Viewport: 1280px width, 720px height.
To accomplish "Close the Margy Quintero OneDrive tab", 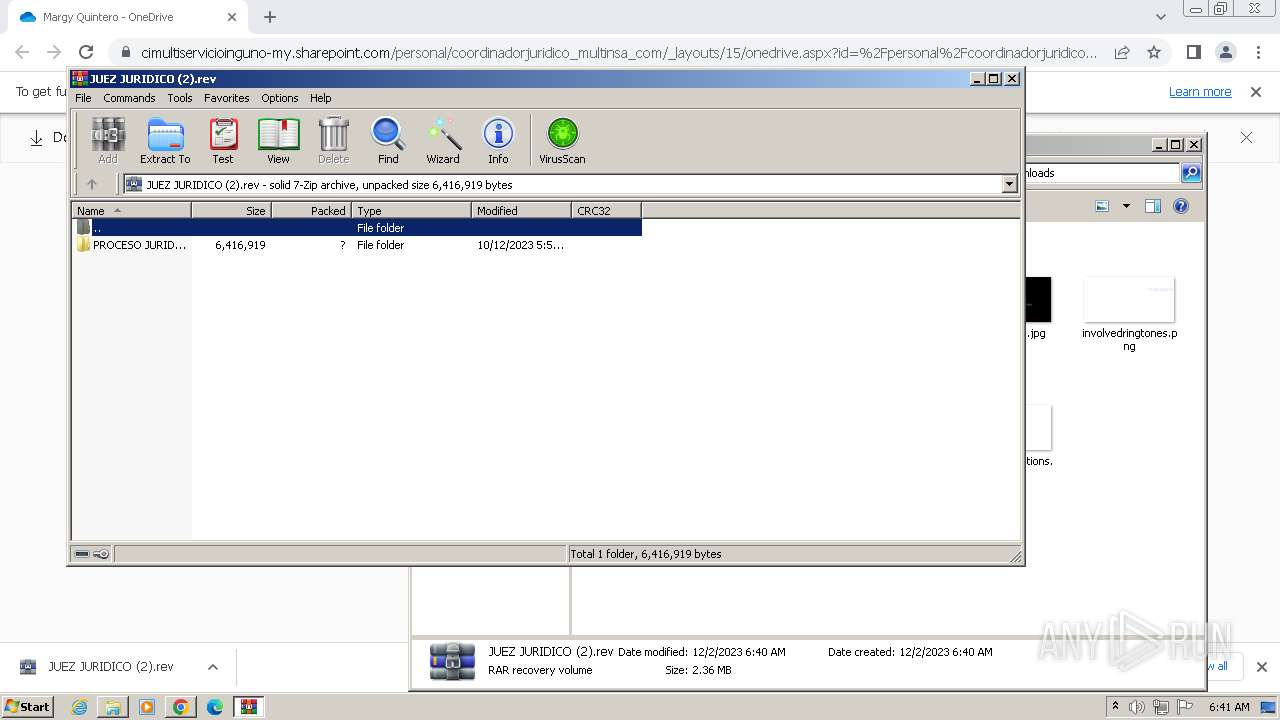I will (x=232, y=17).
